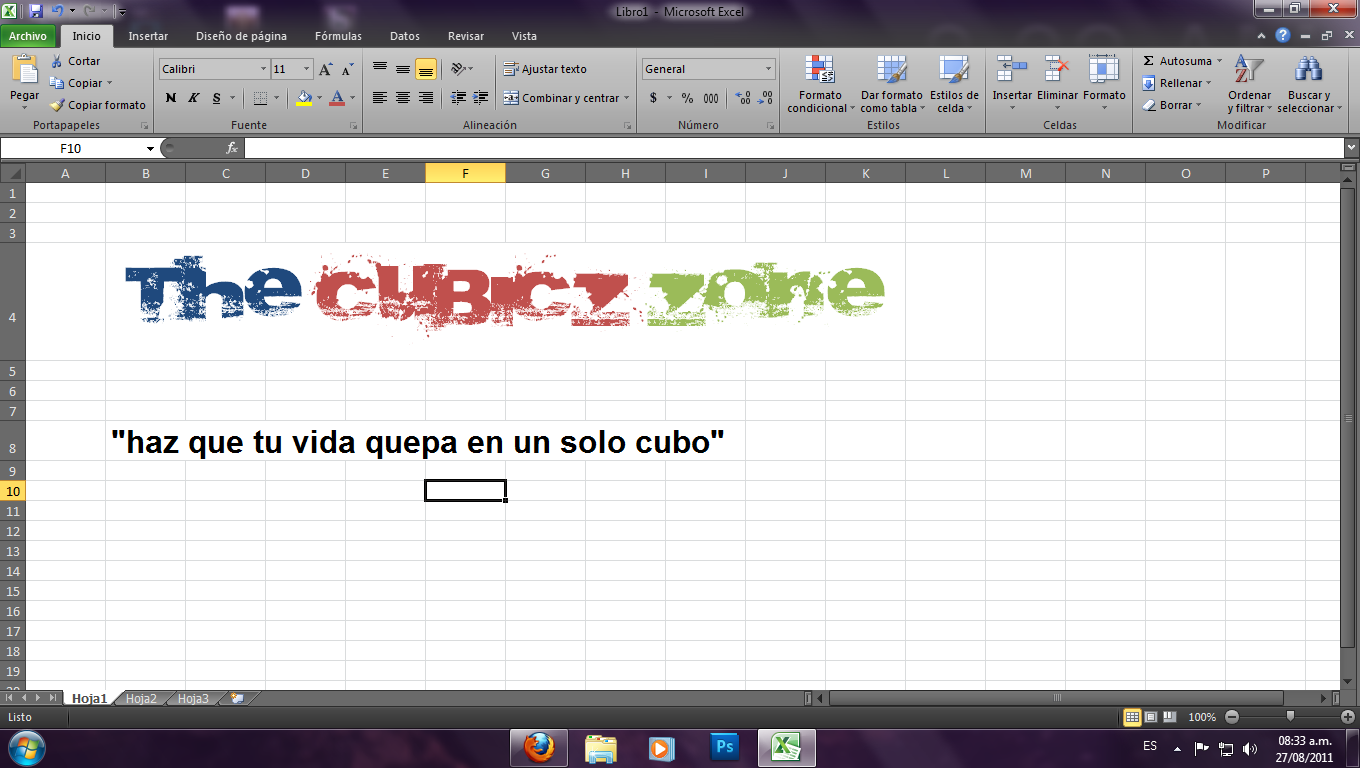1360x768 pixels.
Task: Switch to the Datos tab
Action: pos(405,36)
